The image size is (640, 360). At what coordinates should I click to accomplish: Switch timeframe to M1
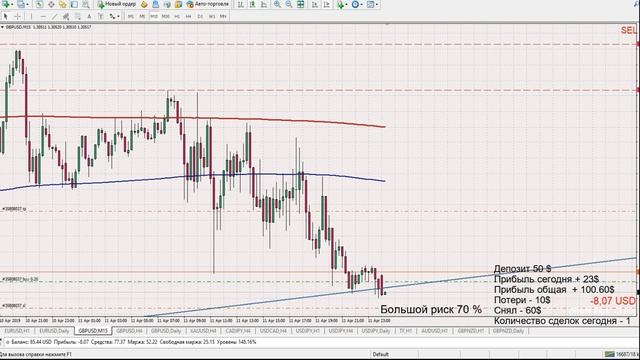point(131,16)
